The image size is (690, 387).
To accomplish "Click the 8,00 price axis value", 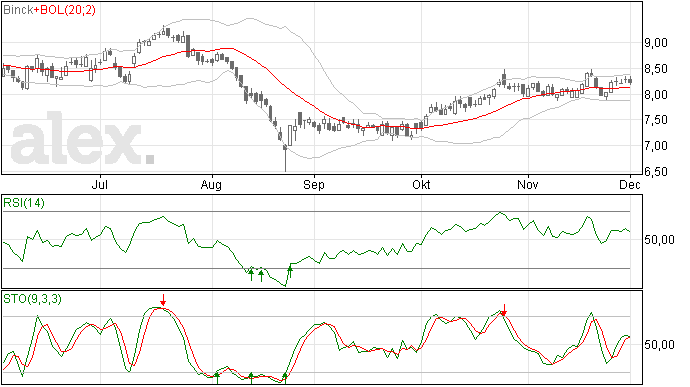I will 656,95.
